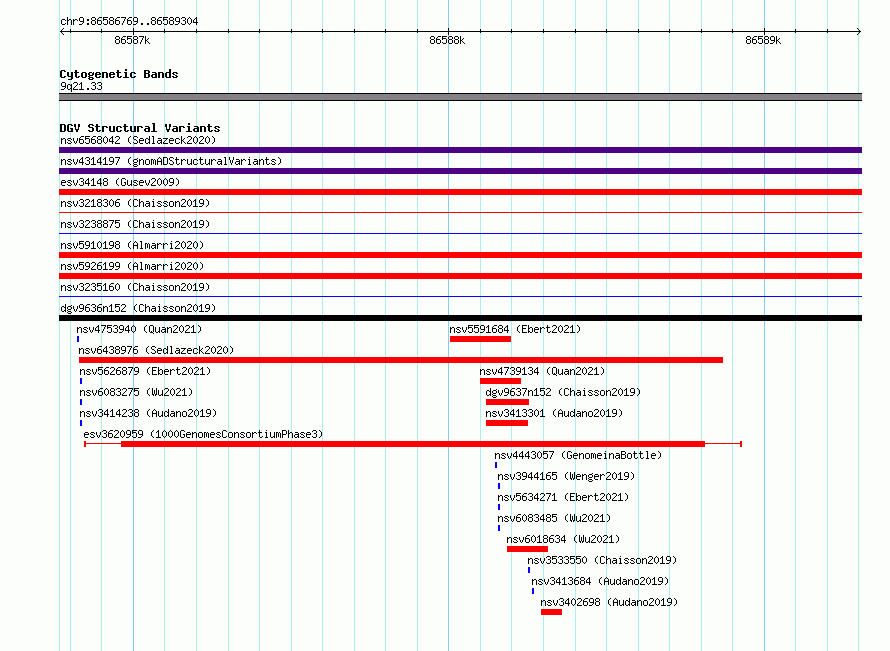Select the red bar under esv34148

pos(460,192)
